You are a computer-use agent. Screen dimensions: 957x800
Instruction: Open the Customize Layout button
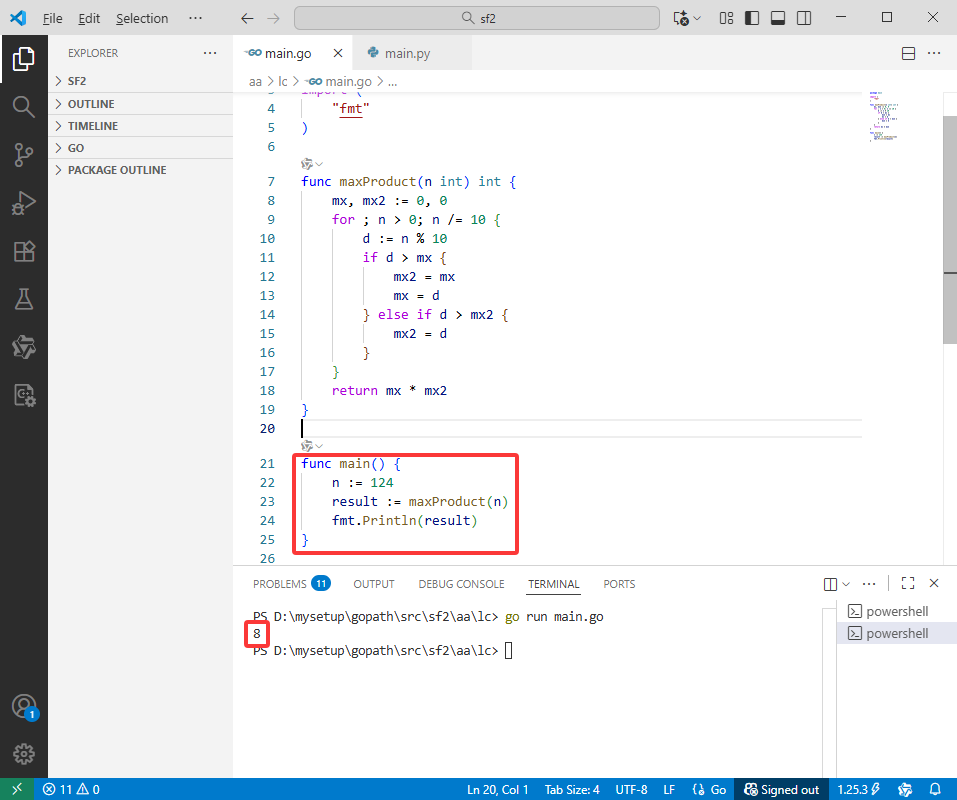[x=726, y=18]
